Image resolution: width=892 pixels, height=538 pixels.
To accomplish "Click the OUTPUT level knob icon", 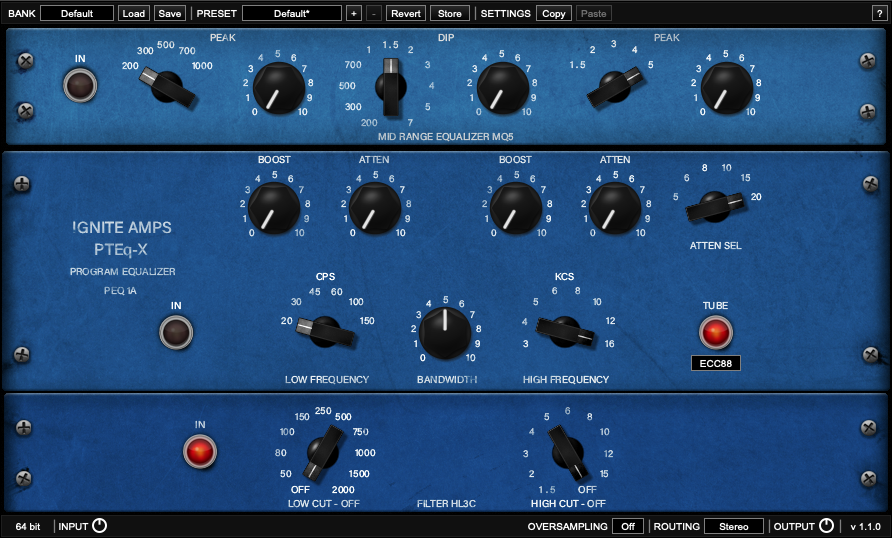I will (x=827, y=526).
